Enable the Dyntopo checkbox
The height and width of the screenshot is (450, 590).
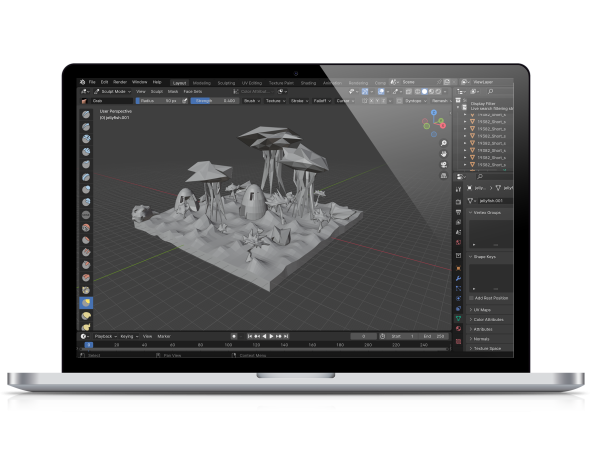(x=400, y=101)
